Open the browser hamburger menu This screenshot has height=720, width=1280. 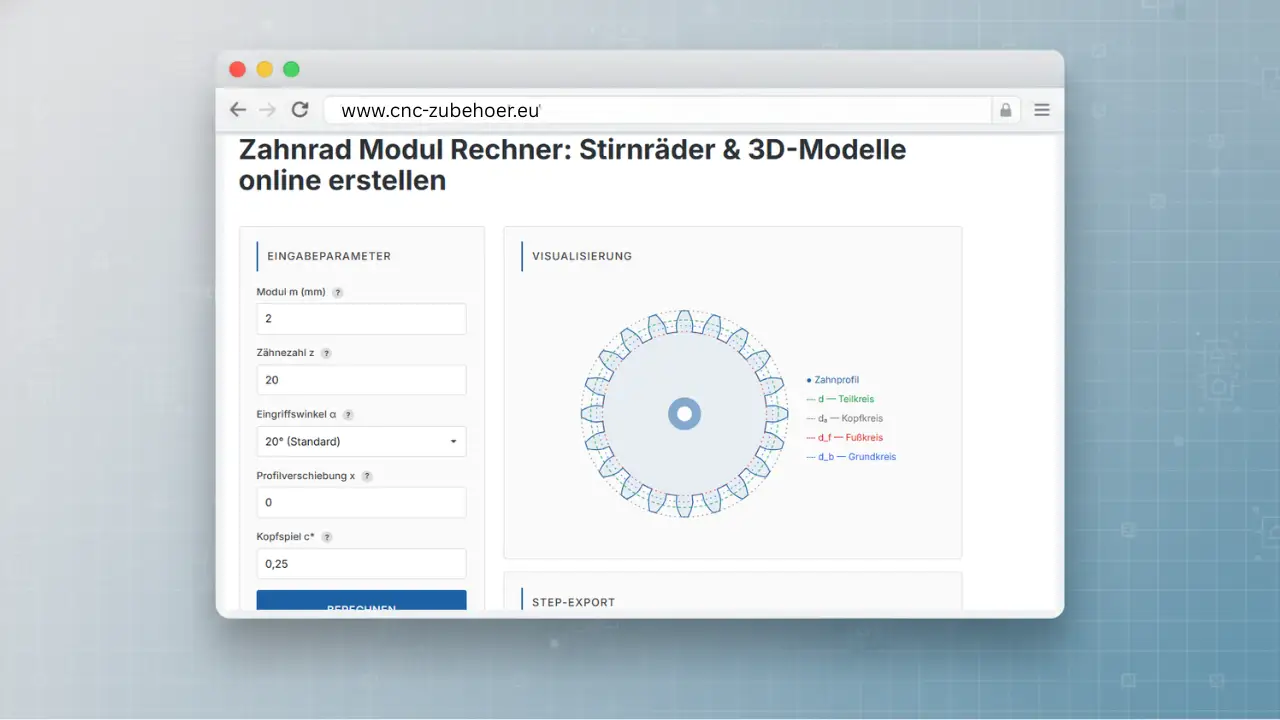[x=1042, y=110]
